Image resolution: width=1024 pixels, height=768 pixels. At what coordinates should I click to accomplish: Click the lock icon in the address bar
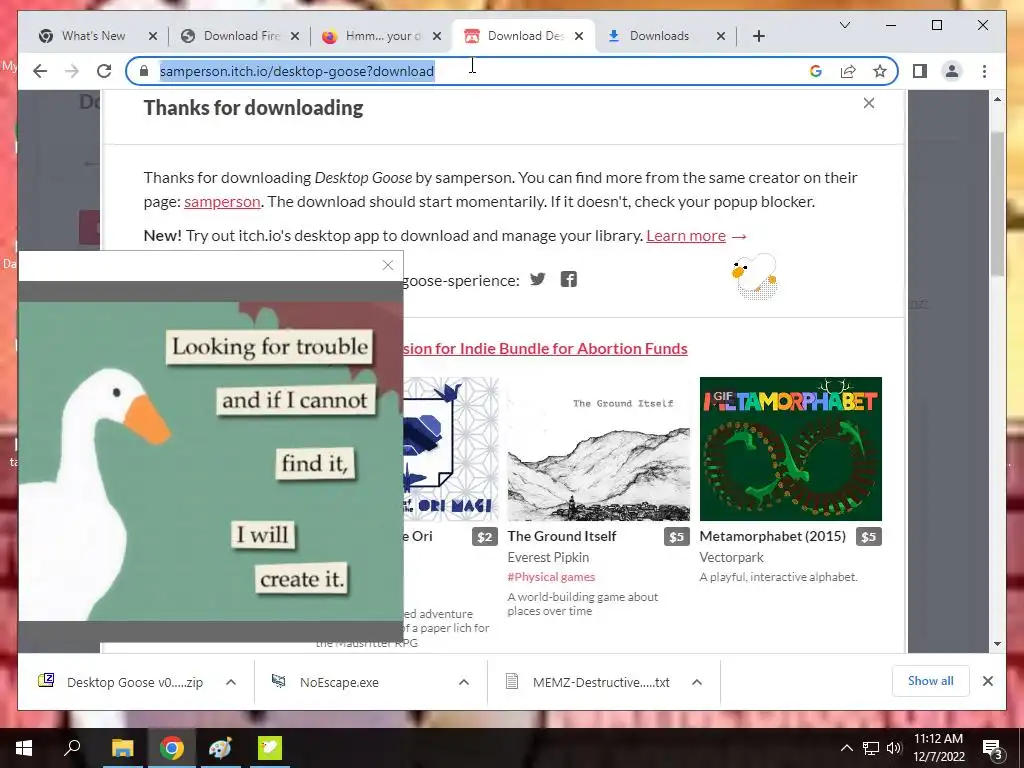144,71
